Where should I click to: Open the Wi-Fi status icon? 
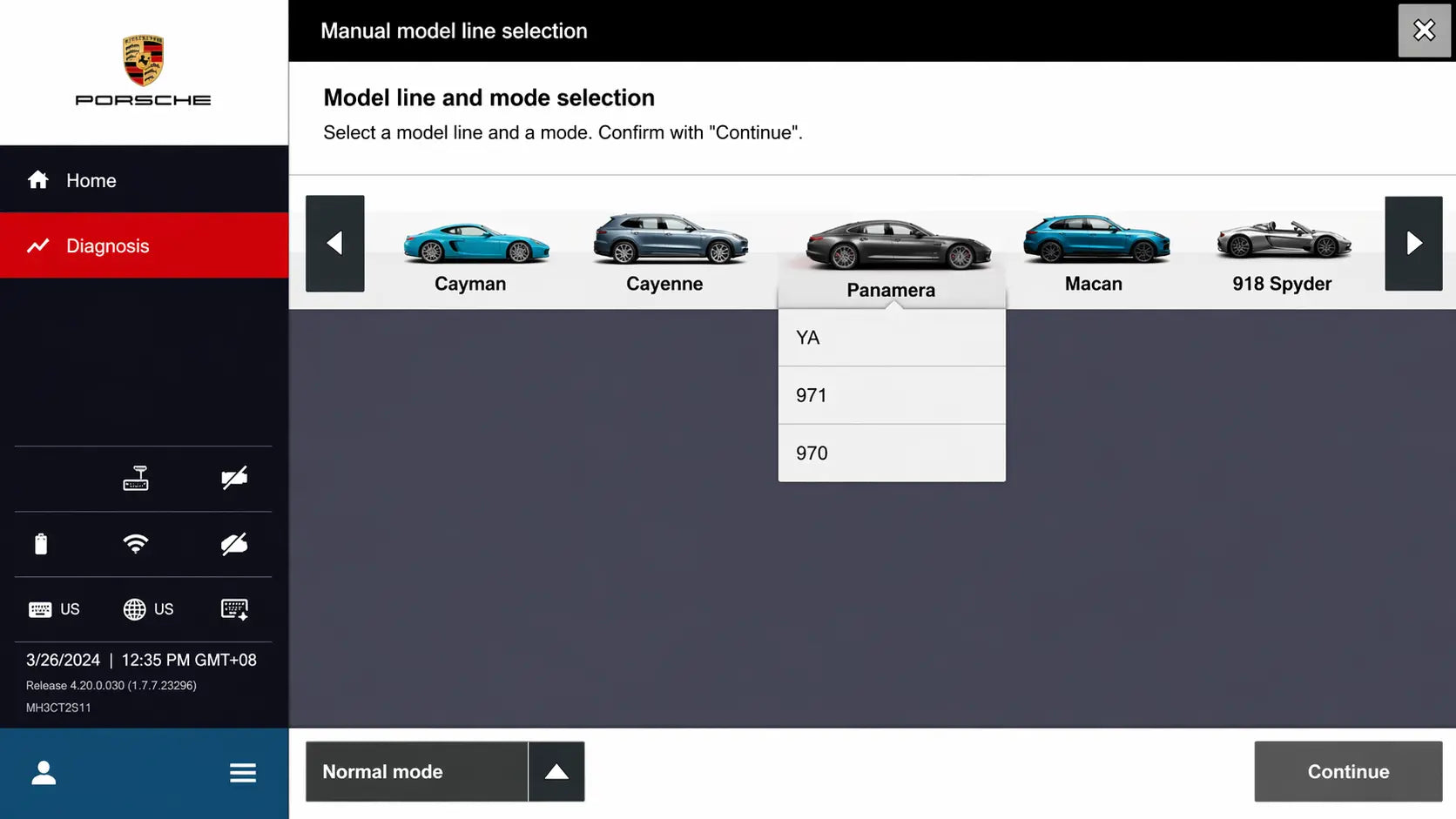tap(136, 544)
